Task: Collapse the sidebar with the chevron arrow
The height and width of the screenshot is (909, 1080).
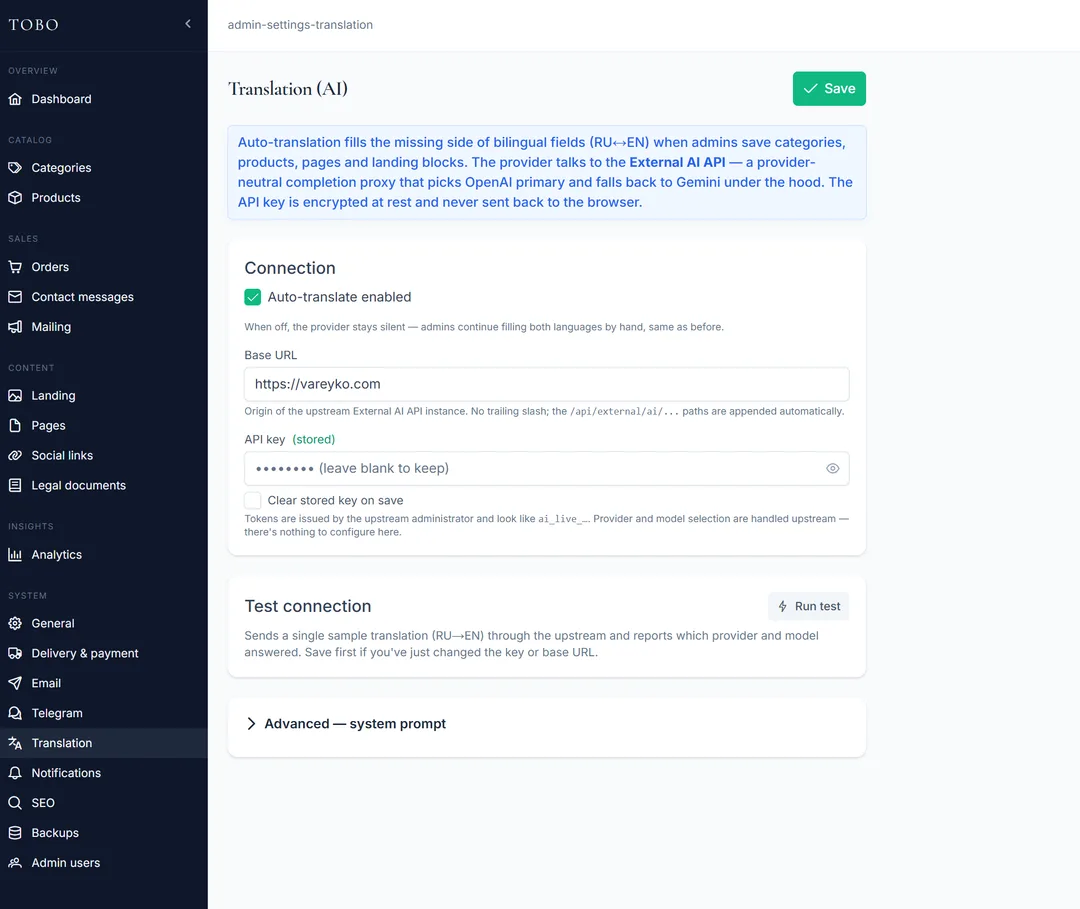Action: (x=188, y=23)
